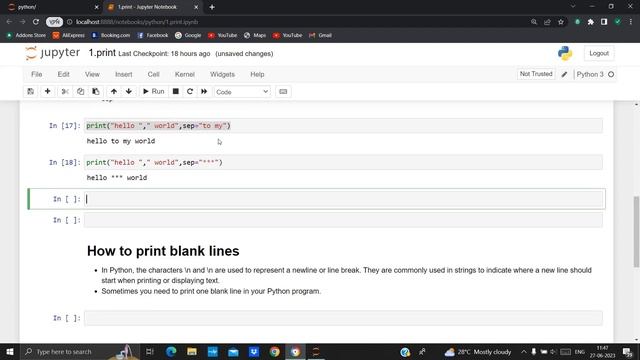The width and height of the screenshot is (640, 360).
Task: Click the second empty code cell
Action: point(343,220)
